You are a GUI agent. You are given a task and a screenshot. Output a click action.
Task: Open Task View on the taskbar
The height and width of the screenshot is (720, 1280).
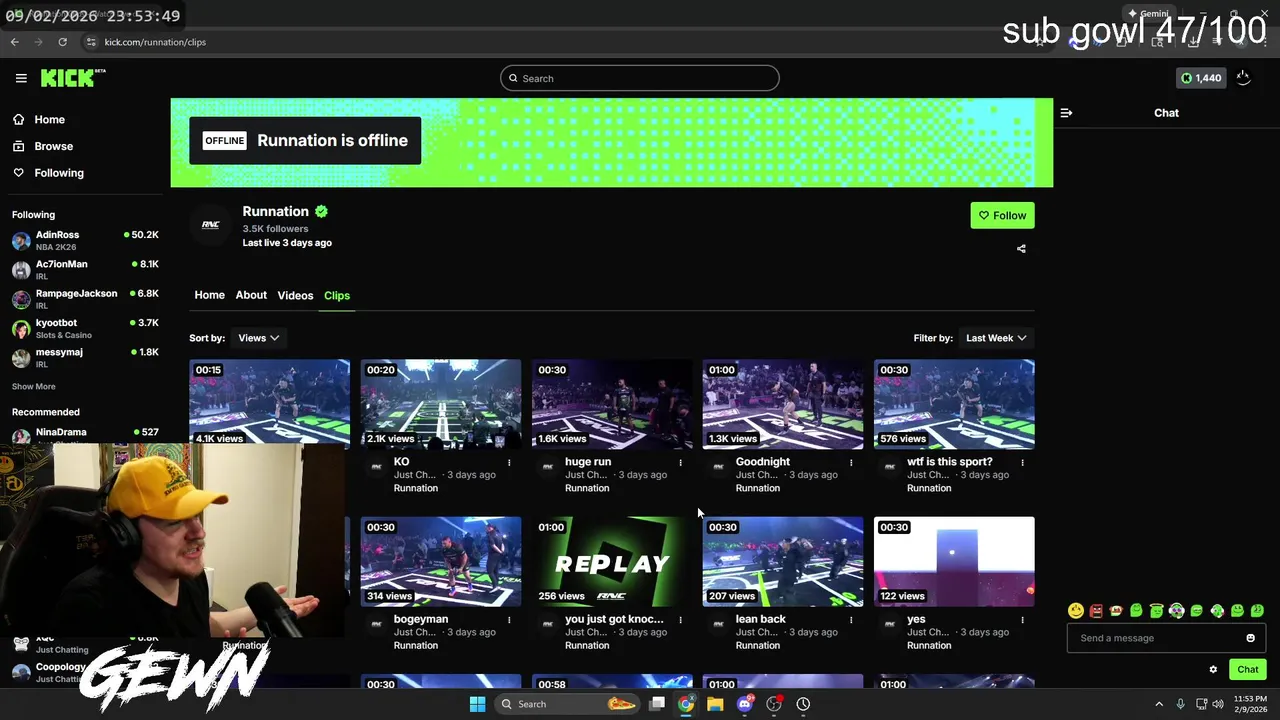click(657, 704)
